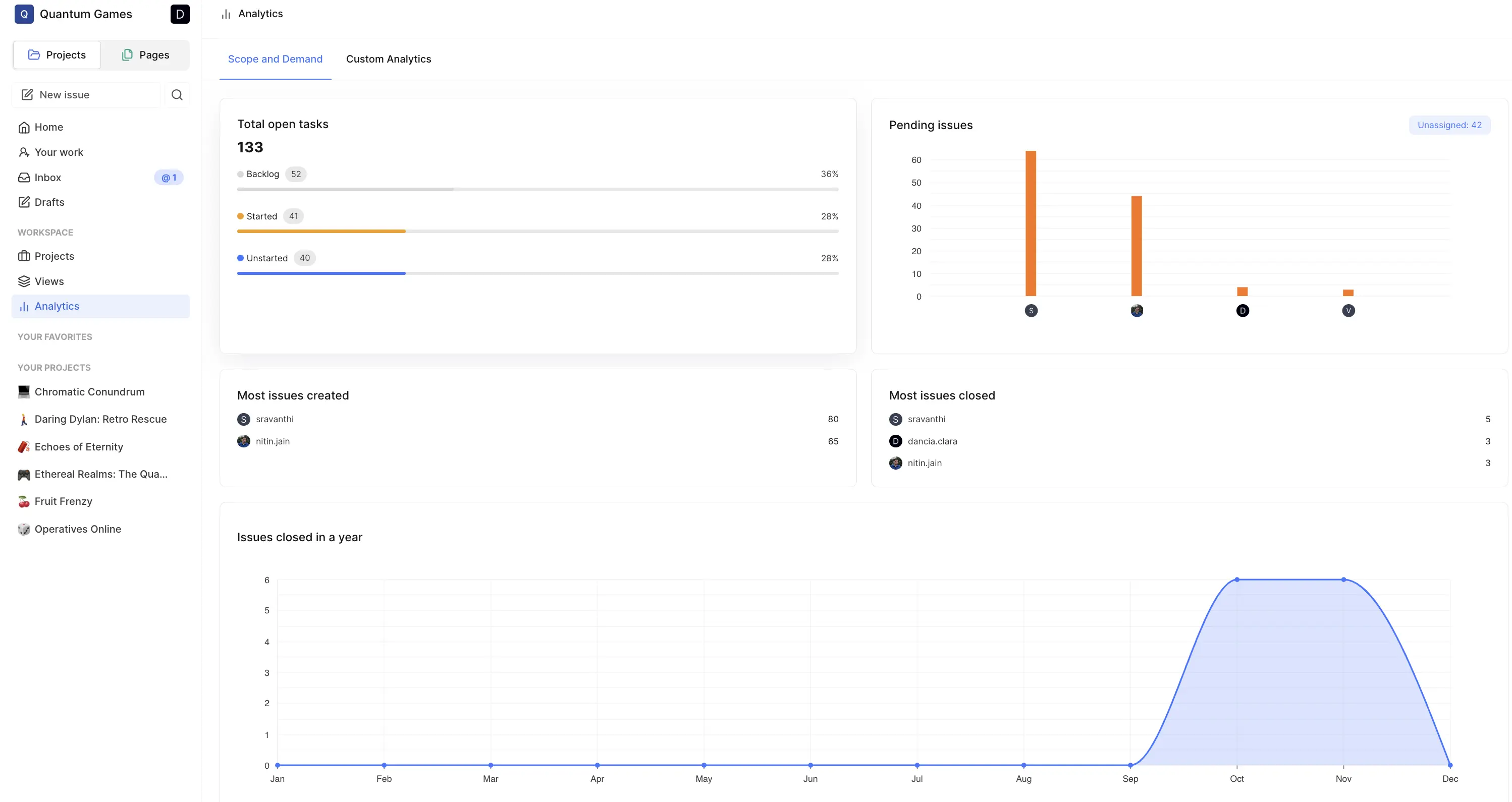This screenshot has height=802, width=1512.
Task: Click the Backlog count badge 52
Action: [x=296, y=174]
